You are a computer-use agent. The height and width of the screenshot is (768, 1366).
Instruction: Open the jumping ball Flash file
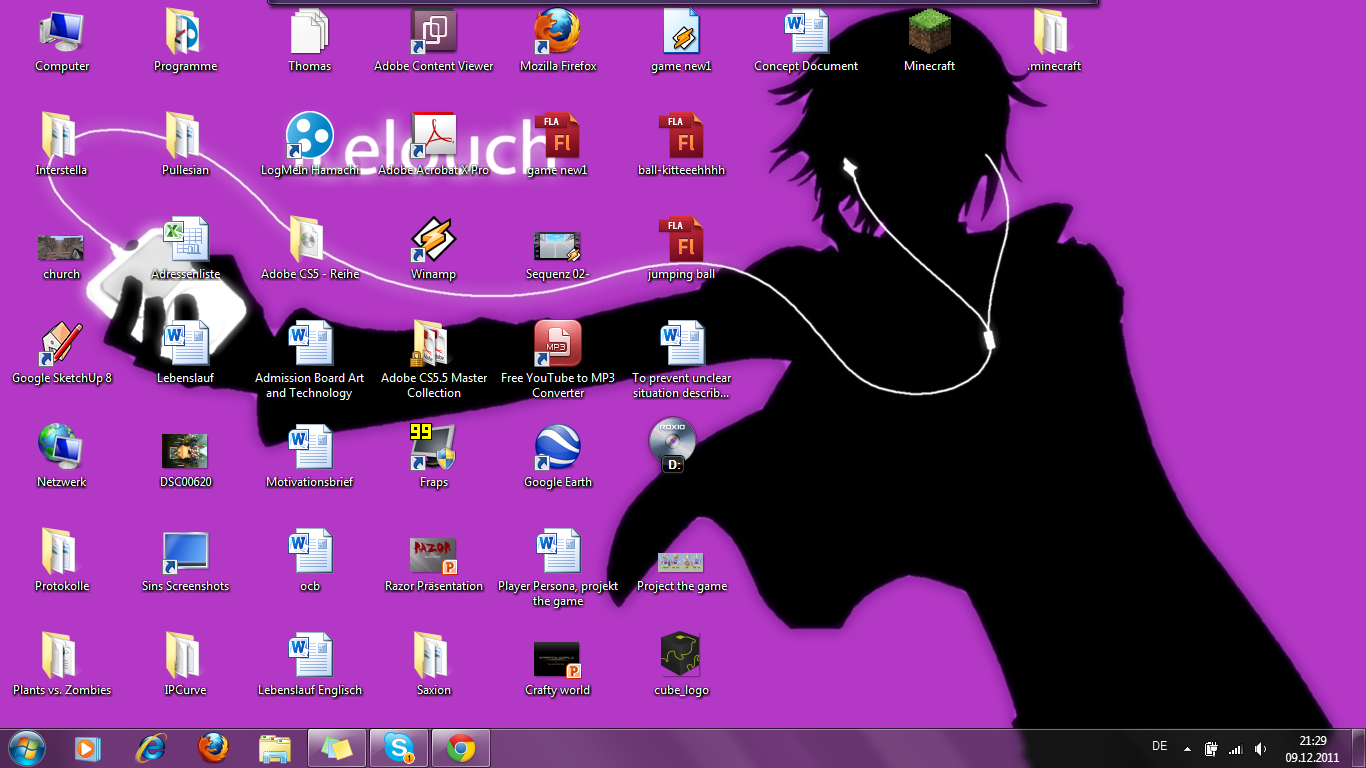point(681,241)
